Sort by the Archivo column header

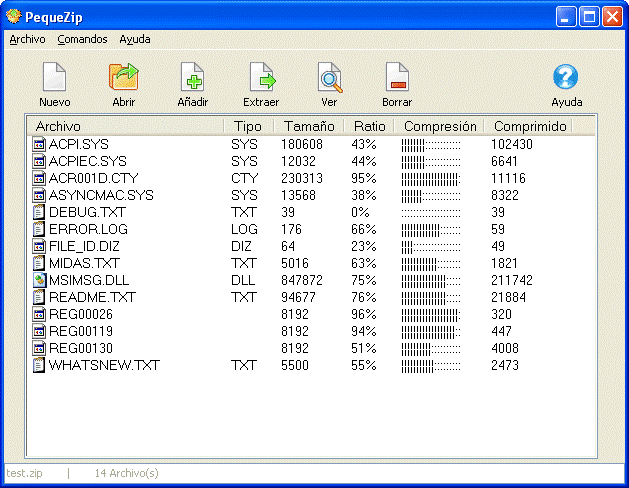point(126,126)
